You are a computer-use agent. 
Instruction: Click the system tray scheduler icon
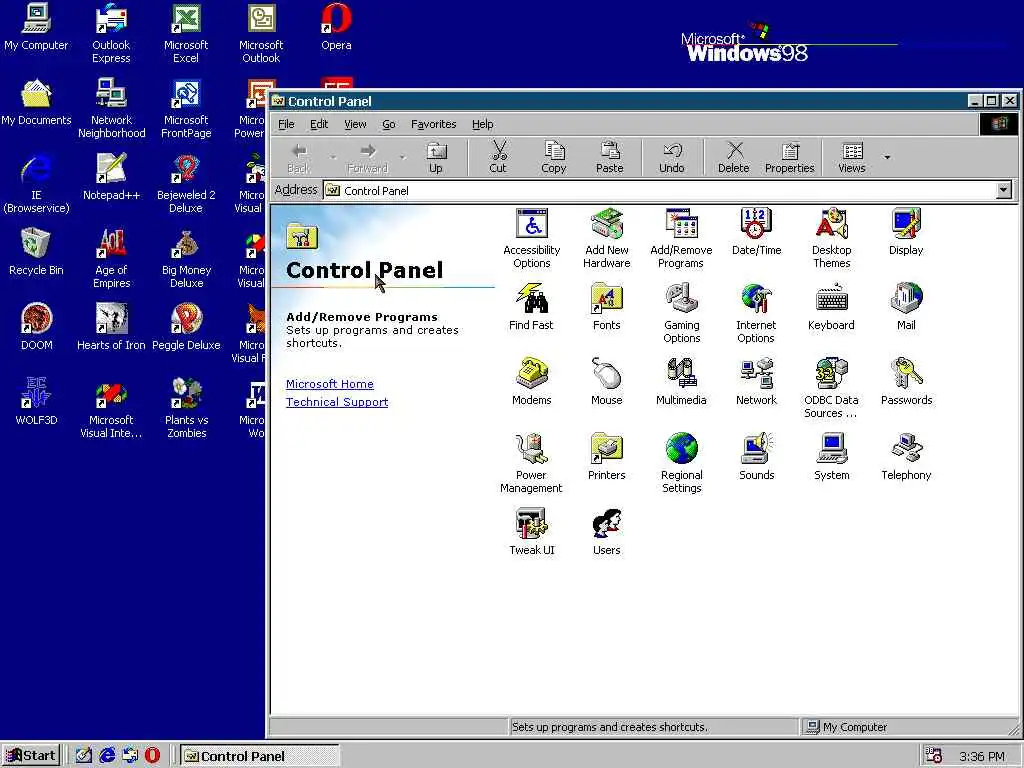[x=933, y=756]
